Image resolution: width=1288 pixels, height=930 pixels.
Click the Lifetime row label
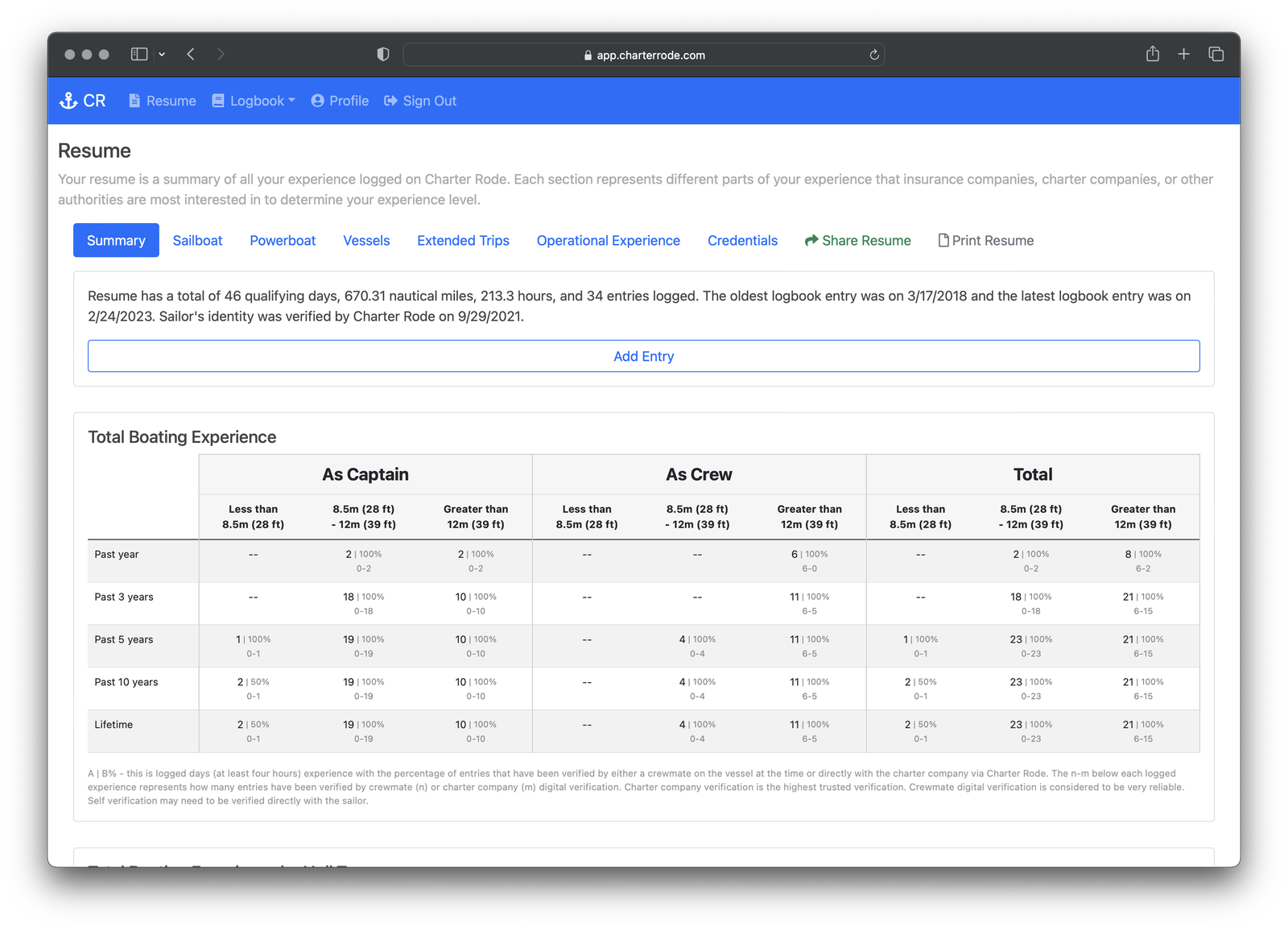[x=114, y=725]
